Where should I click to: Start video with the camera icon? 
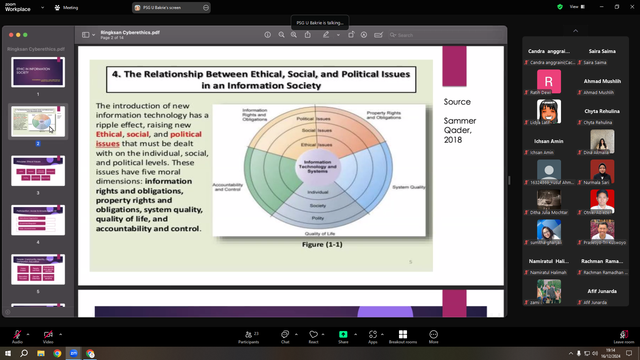coord(48,334)
